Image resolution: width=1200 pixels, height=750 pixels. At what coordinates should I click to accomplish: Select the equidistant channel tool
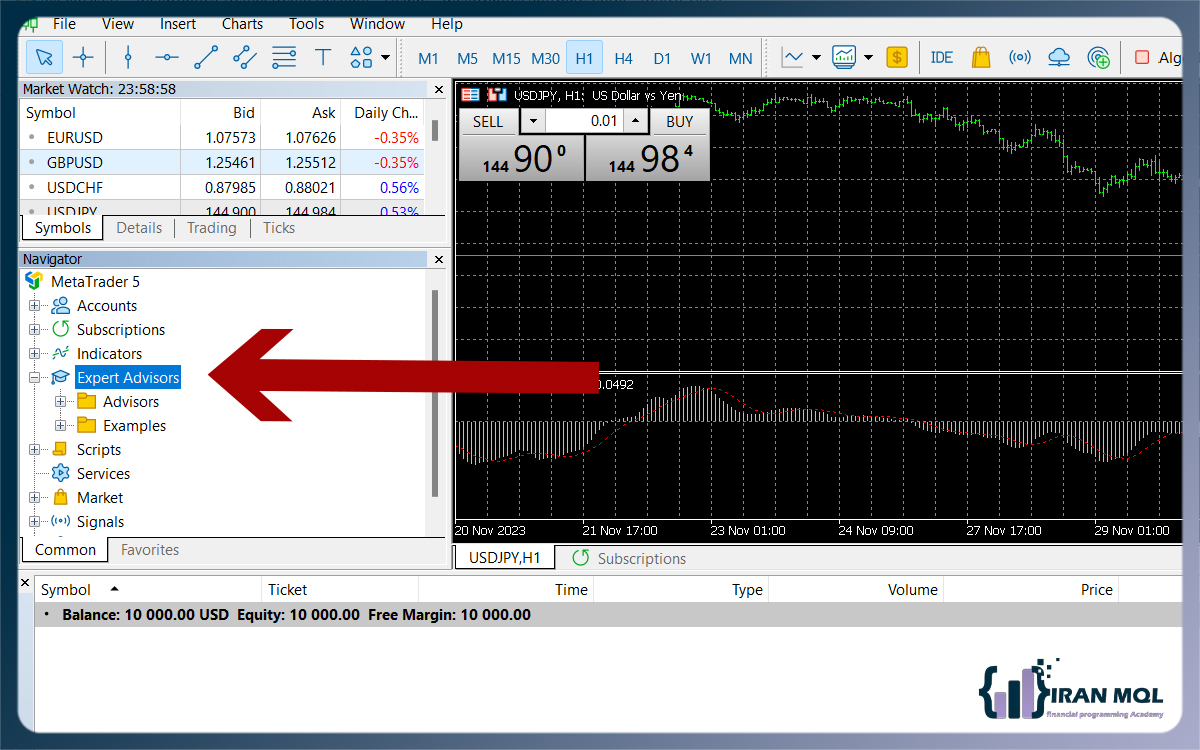tap(245, 57)
